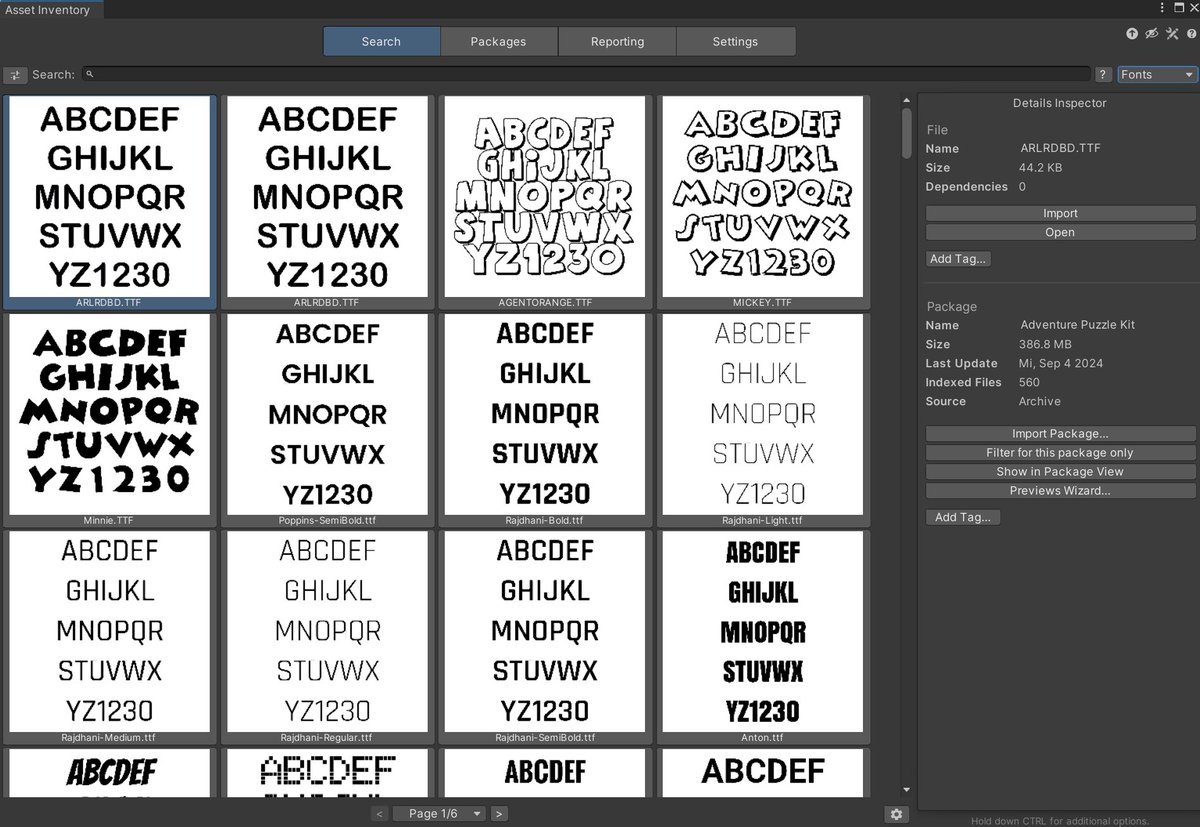Toggle Filter for this package only
The image size is (1200, 827).
1060,452
